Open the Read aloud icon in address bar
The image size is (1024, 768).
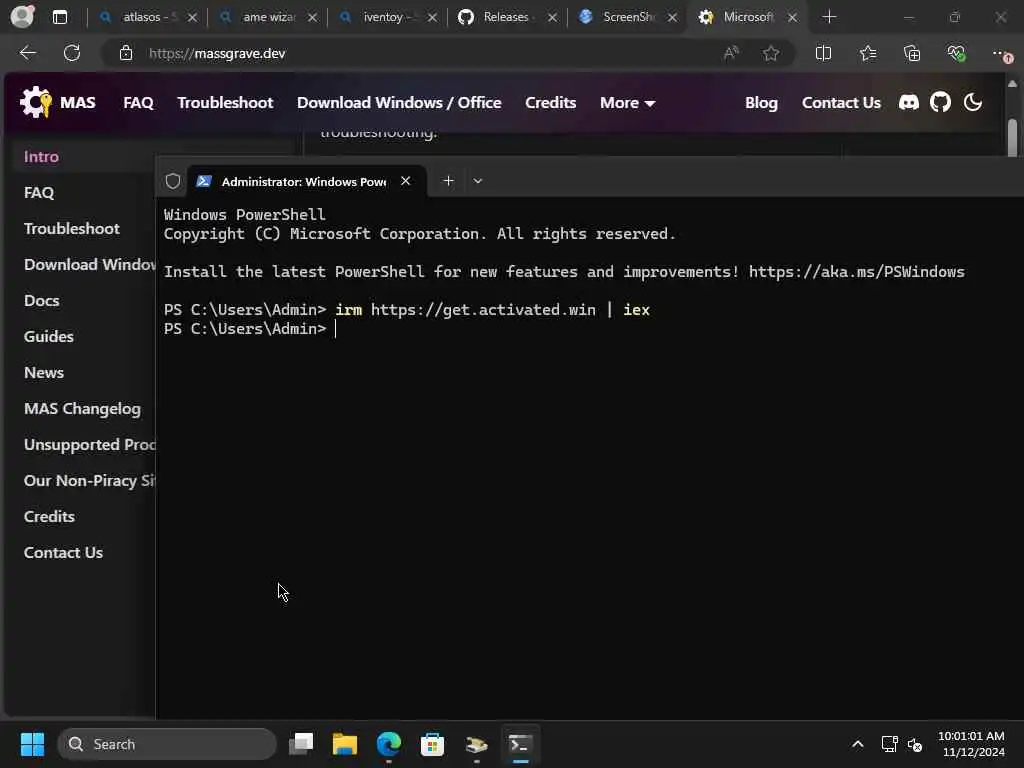(731, 53)
